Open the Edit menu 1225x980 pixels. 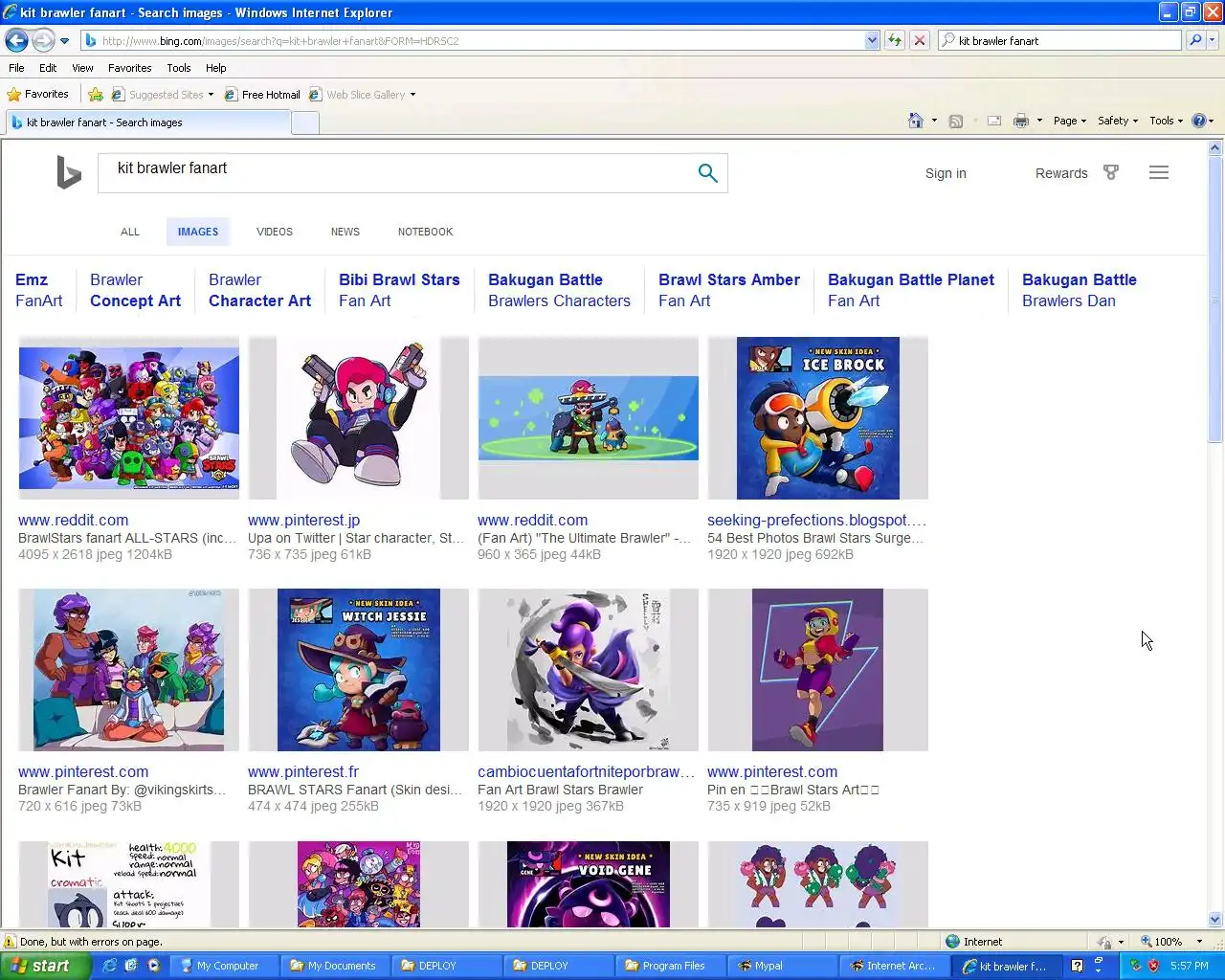48,68
